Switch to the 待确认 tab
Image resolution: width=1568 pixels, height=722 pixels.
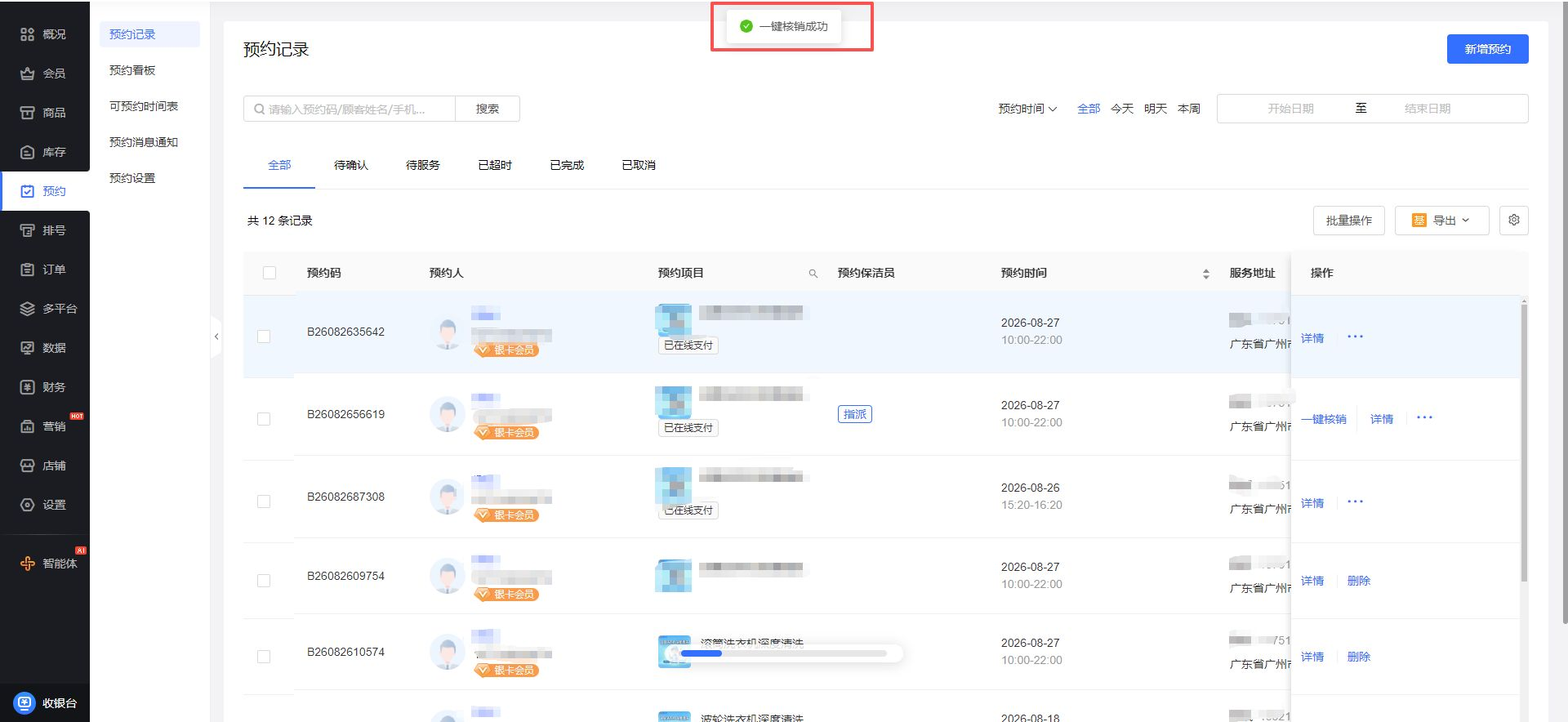[351, 165]
